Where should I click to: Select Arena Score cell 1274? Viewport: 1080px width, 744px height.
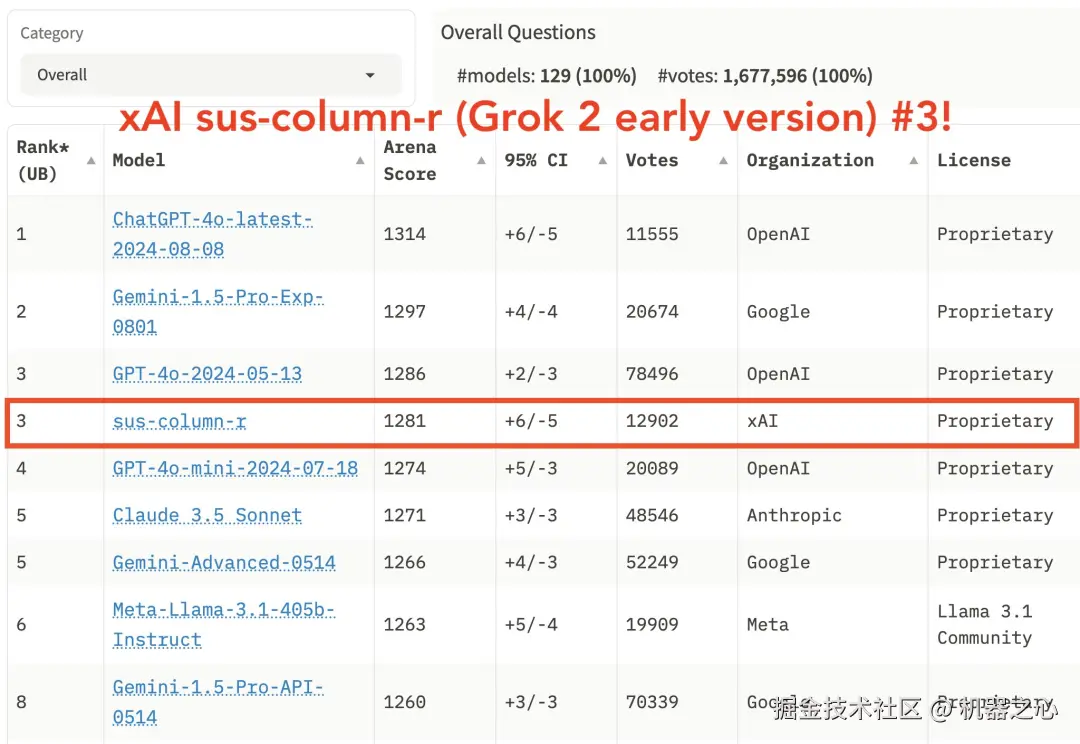(x=404, y=468)
